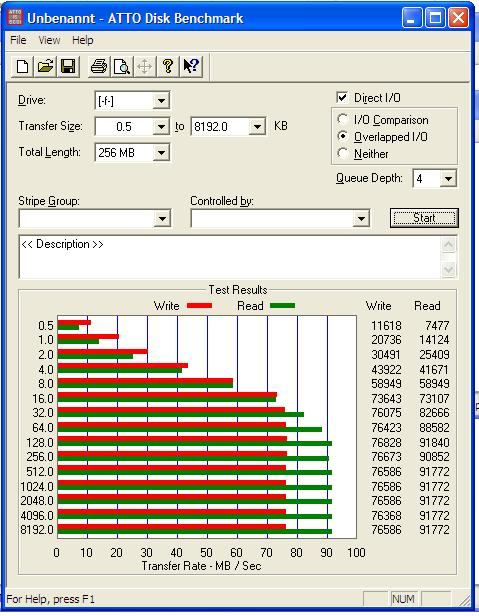Open the View menu

(x=50, y=40)
